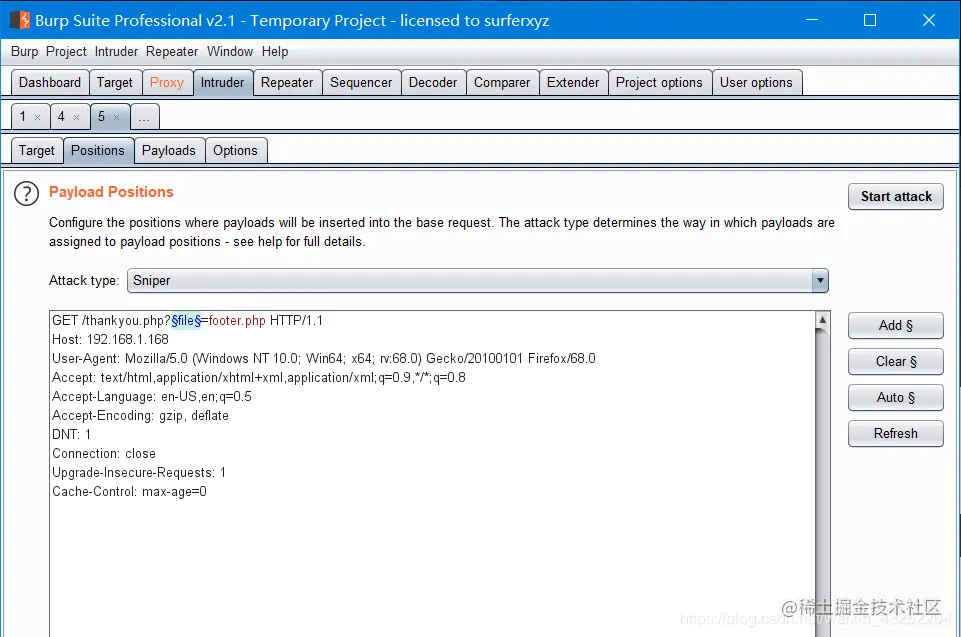
Task: Click the Clear § button
Action: [x=895, y=362]
